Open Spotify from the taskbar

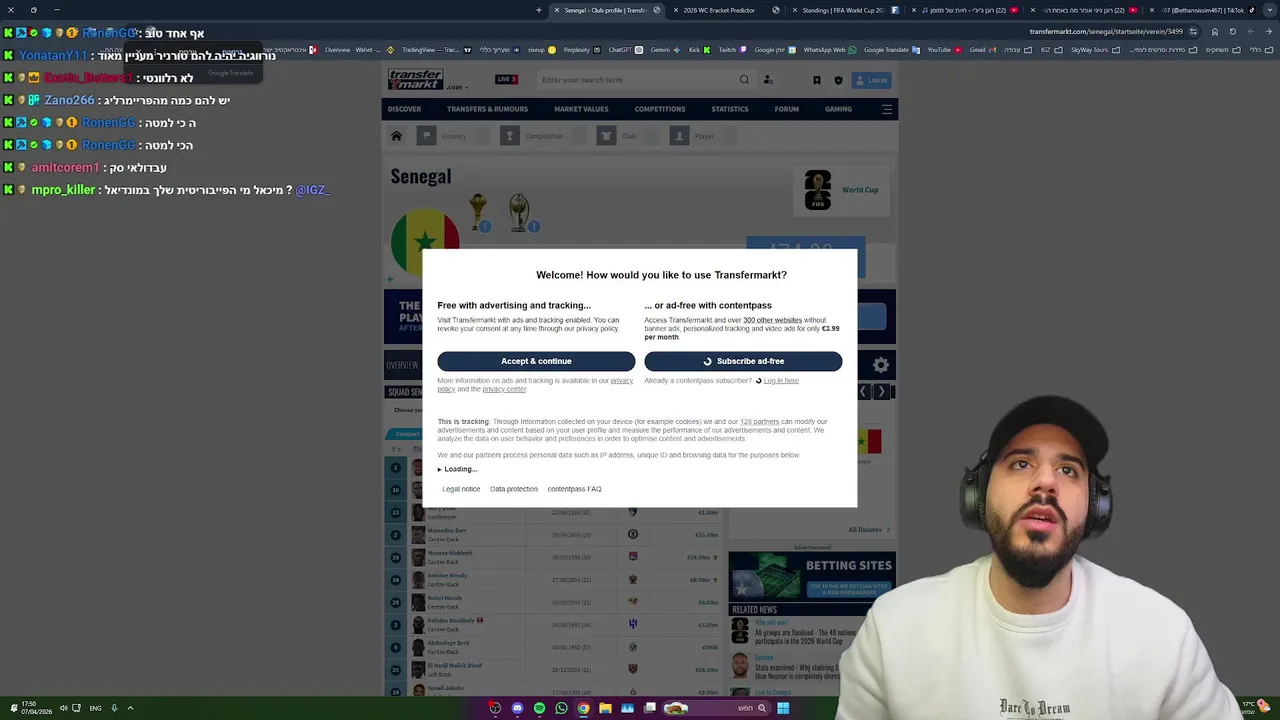point(539,708)
